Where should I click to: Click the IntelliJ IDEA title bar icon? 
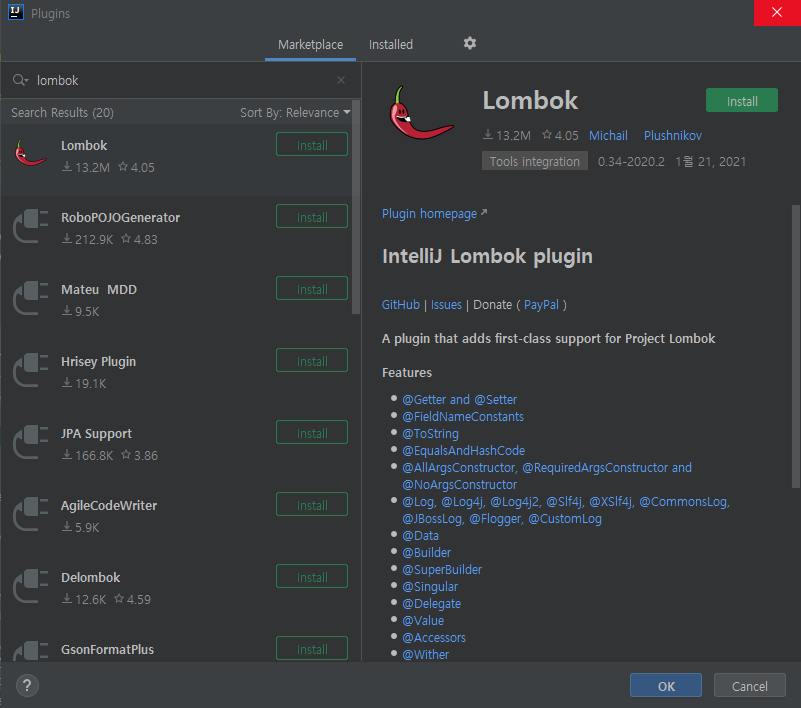pyautogui.click(x=16, y=12)
